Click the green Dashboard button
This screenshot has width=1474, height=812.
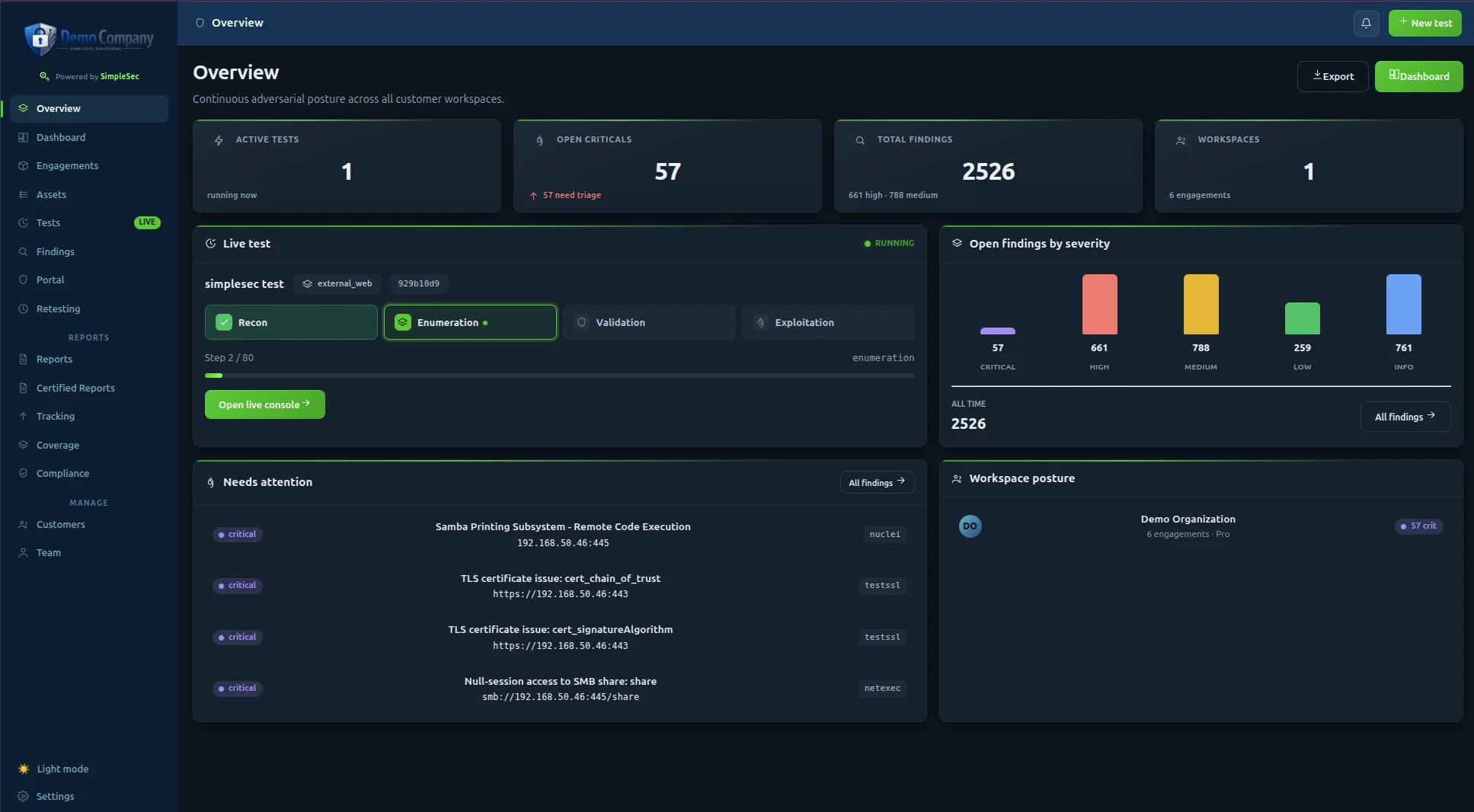tap(1418, 76)
